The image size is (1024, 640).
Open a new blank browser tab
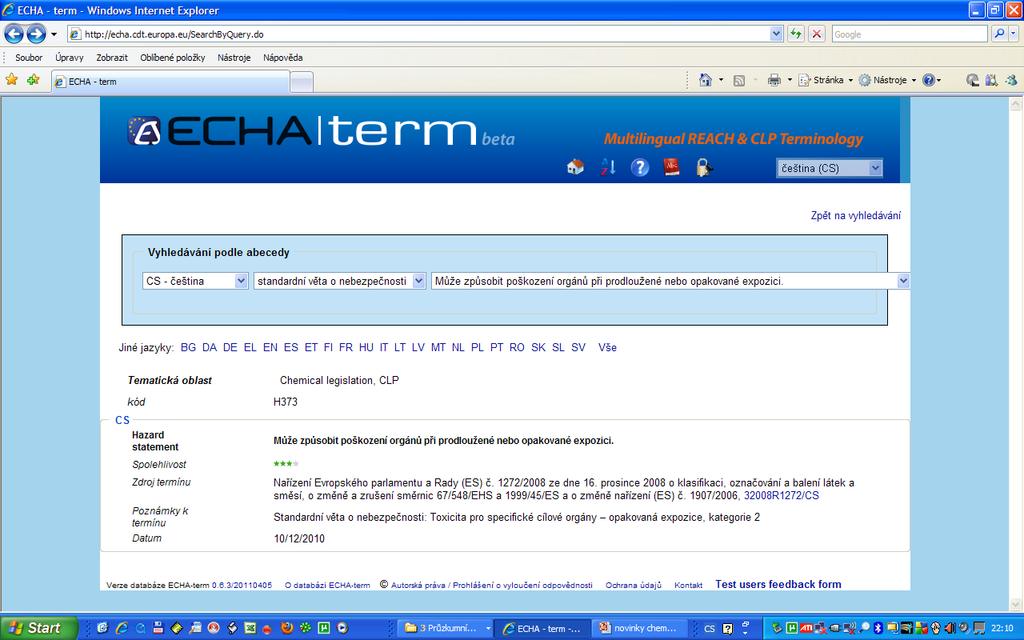pos(301,82)
